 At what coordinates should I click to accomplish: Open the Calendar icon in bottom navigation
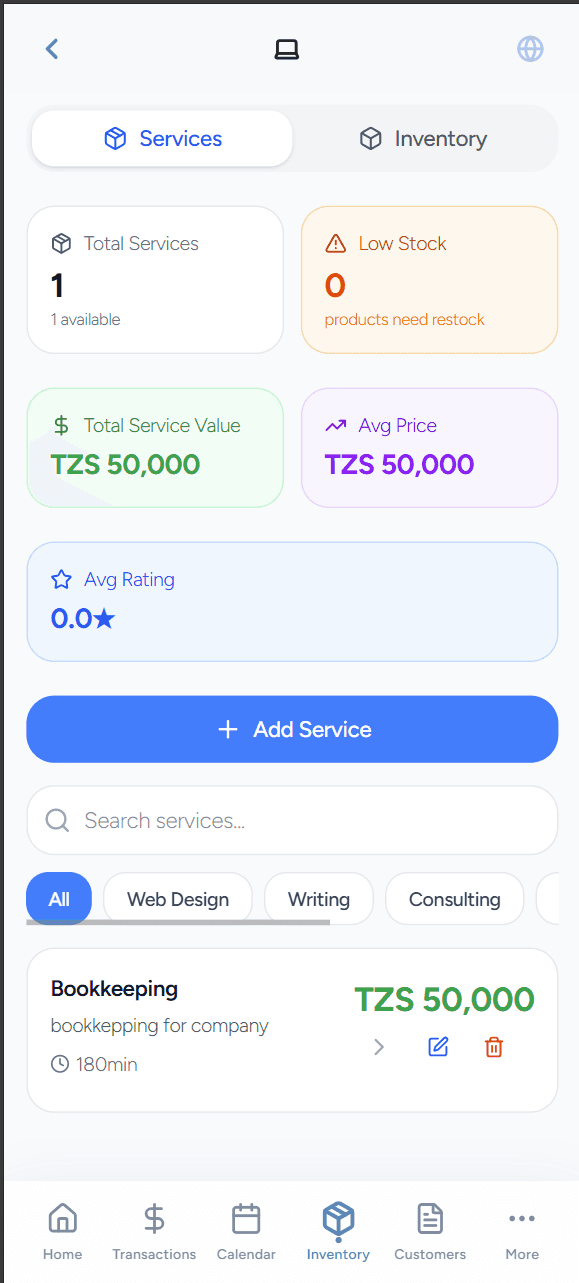[245, 1229]
